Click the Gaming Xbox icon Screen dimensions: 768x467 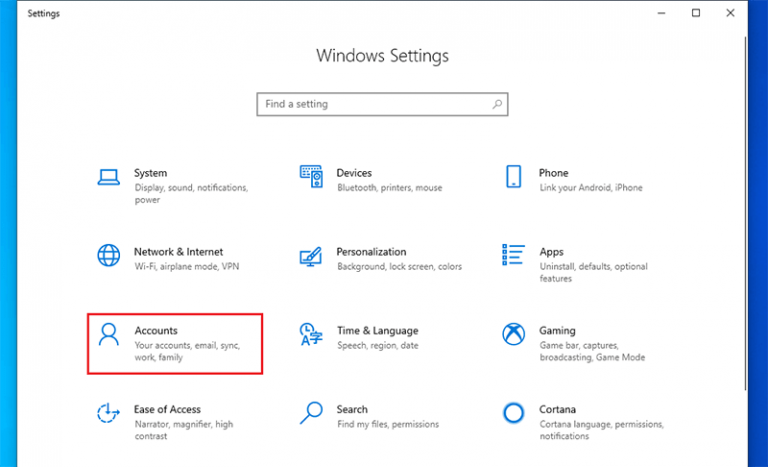pyautogui.click(x=513, y=334)
